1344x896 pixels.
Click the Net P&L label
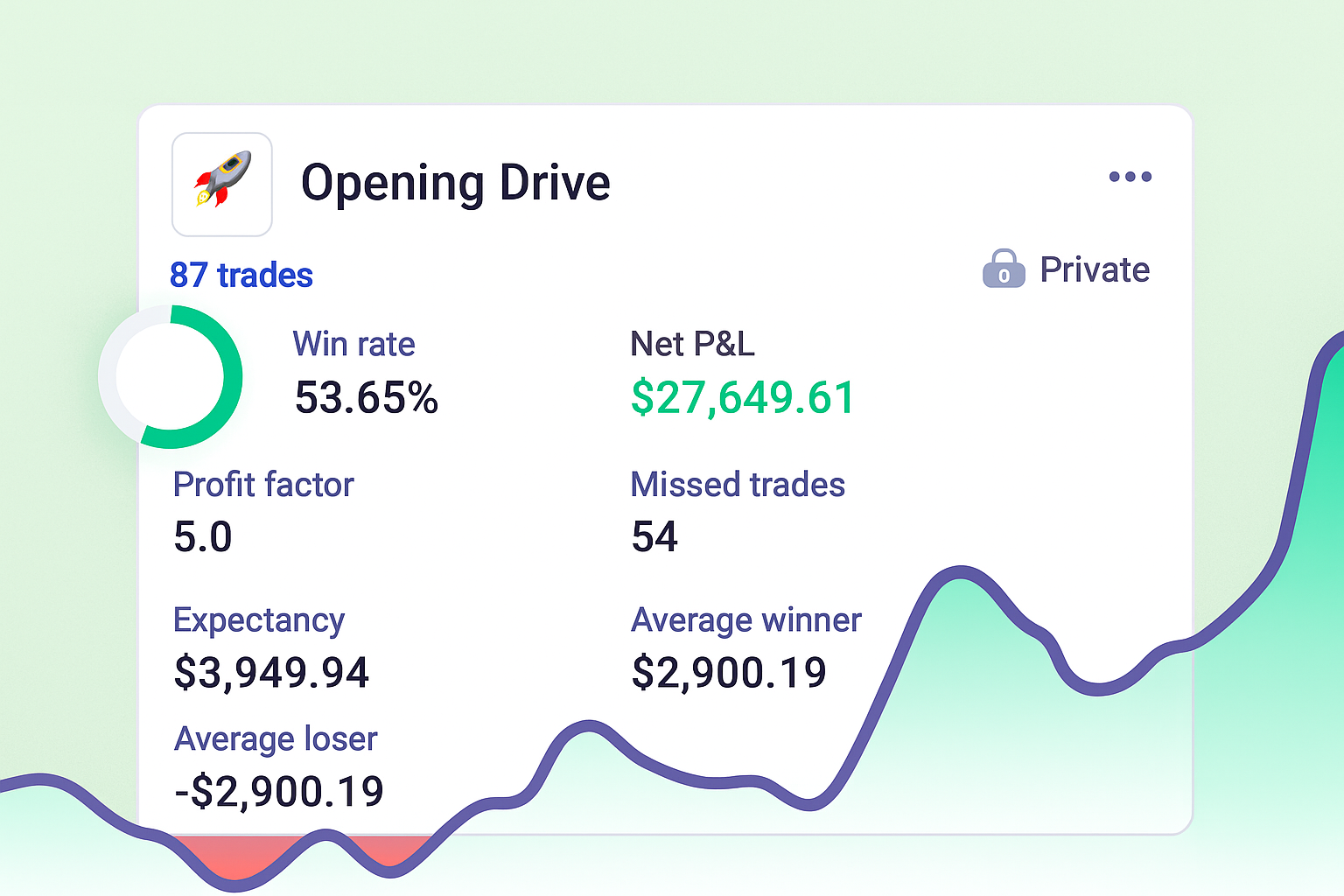click(x=692, y=344)
